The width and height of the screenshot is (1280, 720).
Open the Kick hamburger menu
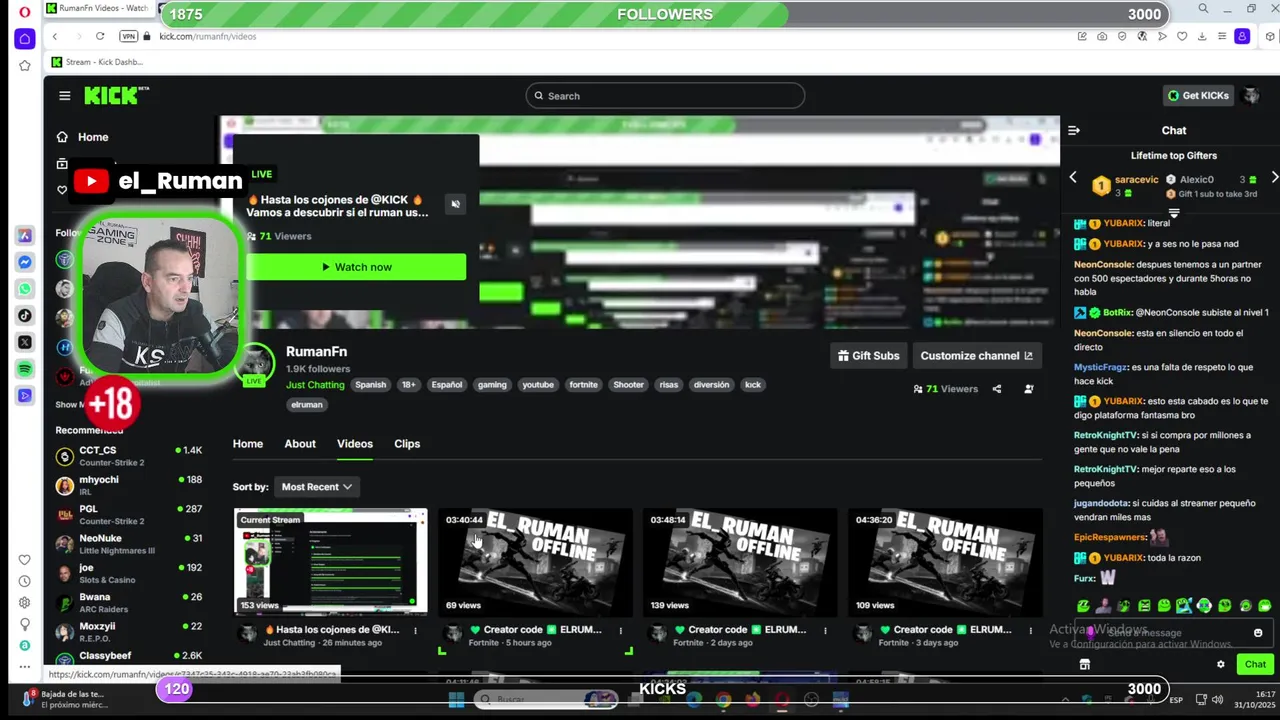[x=64, y=96]
